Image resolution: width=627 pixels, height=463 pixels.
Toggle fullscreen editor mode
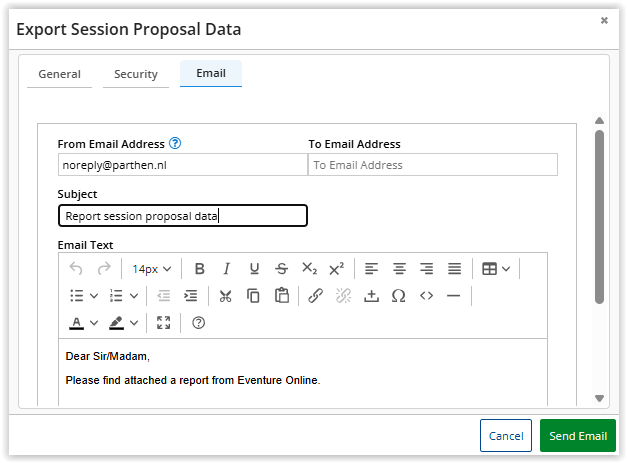164,323
